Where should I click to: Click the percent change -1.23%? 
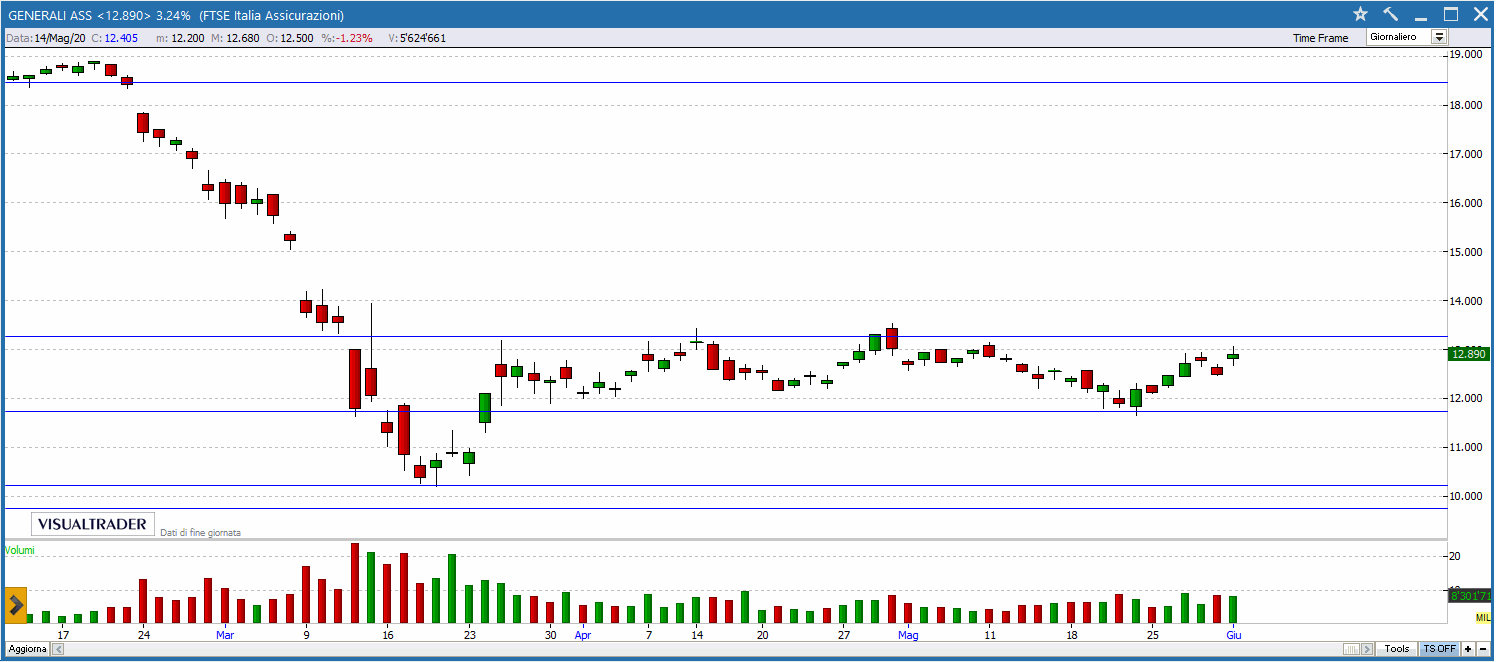(347, 38)
